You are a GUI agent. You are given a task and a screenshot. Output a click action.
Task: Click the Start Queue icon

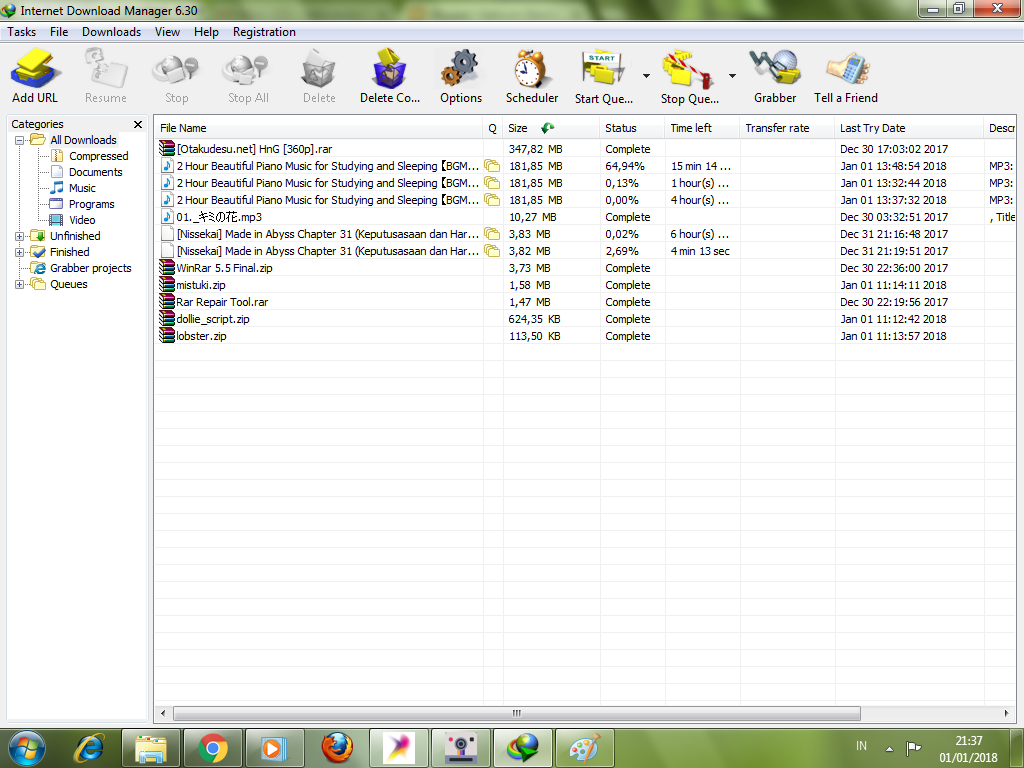[x=603, y=69]
